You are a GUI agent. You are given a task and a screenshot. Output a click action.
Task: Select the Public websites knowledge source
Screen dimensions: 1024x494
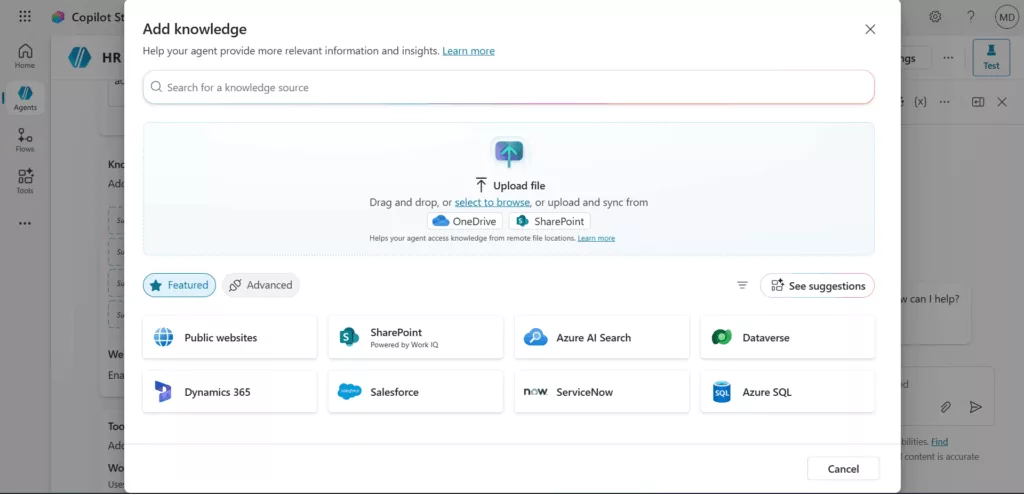[230, 337]
